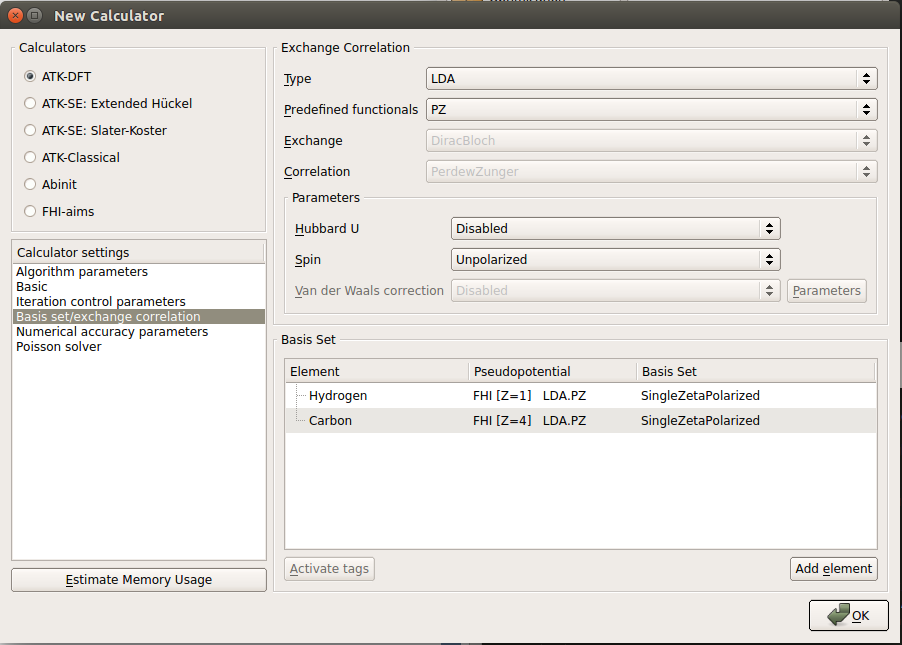Click the Calculator settings list header
Screen dimensions: 902x645
[x=138, y=253]
